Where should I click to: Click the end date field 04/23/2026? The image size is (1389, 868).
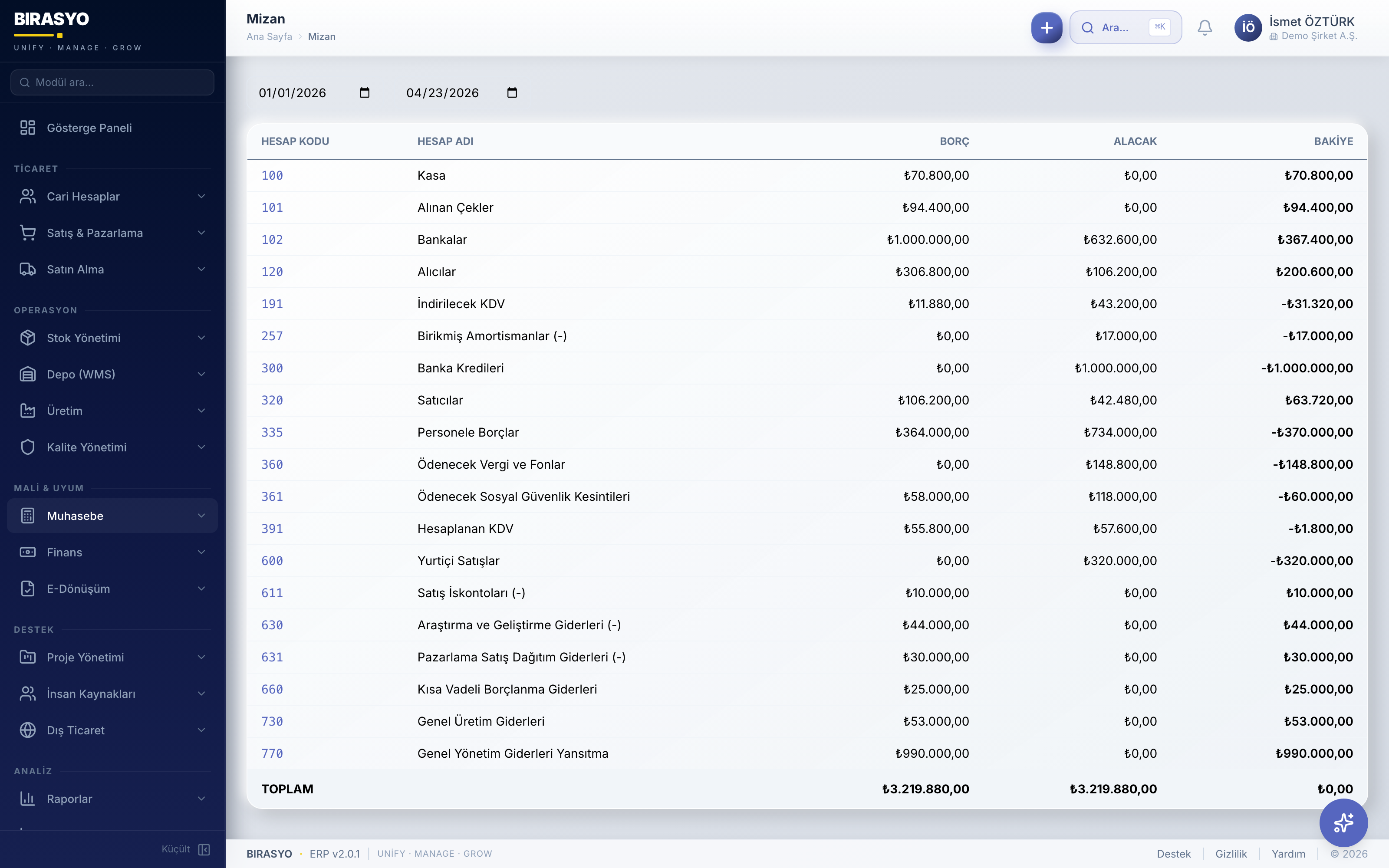[462, 92]
